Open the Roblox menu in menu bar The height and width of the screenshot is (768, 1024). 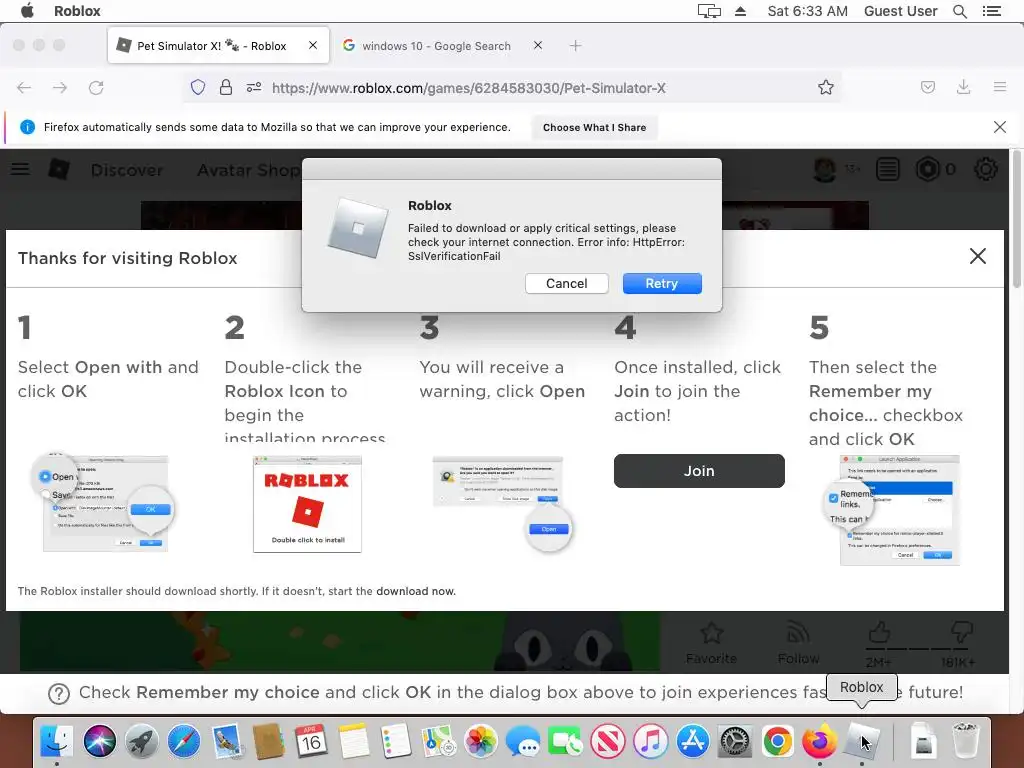77,11
